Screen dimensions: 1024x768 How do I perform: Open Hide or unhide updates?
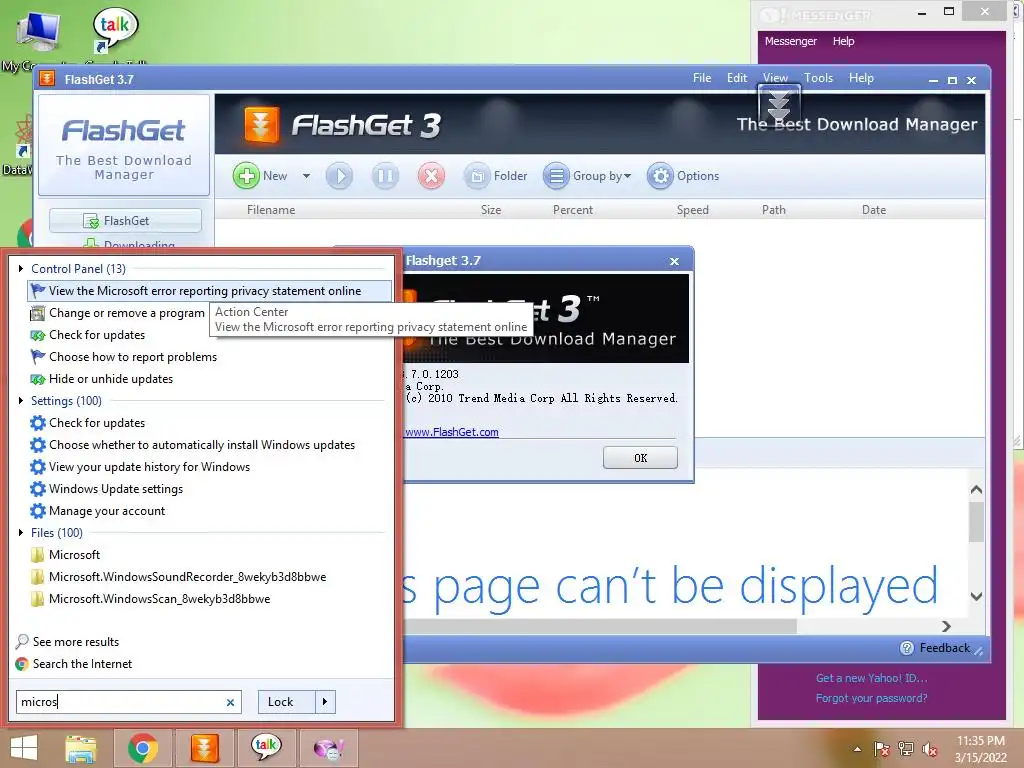click(x=101, y=379)
